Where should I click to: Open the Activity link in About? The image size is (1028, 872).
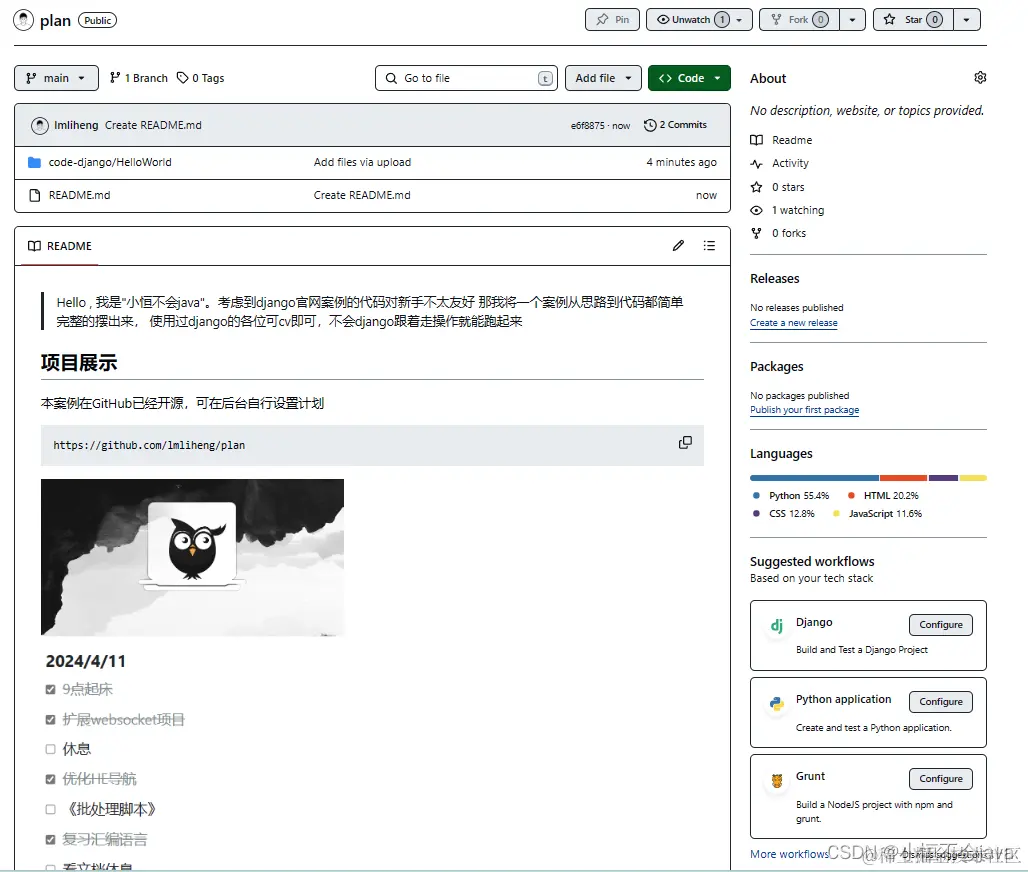click(x=790, y=163)
